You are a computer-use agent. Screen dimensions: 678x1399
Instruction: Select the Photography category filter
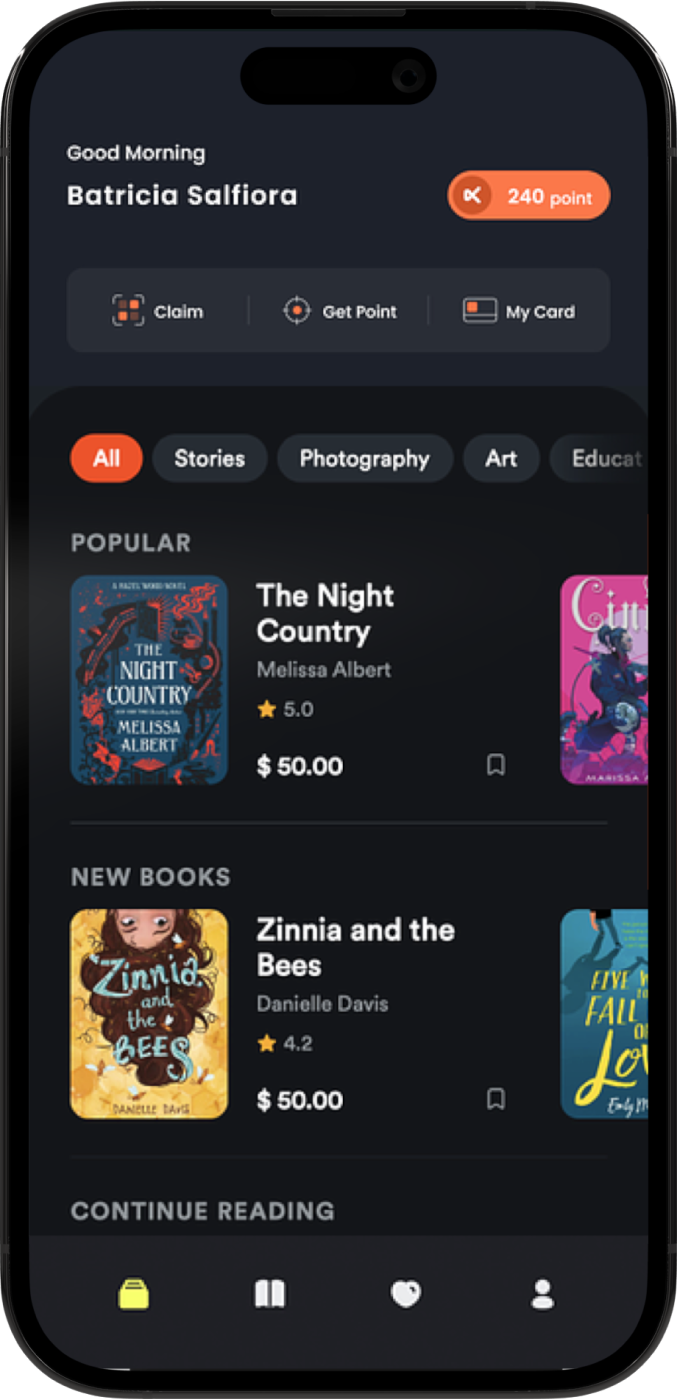[x=364, y=459]
